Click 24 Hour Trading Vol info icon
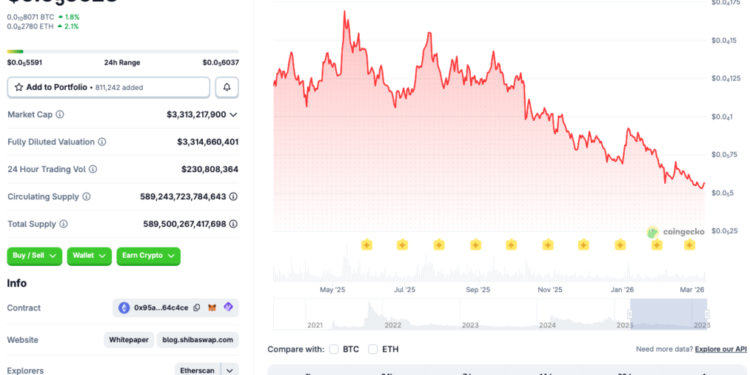 point(93,169)
